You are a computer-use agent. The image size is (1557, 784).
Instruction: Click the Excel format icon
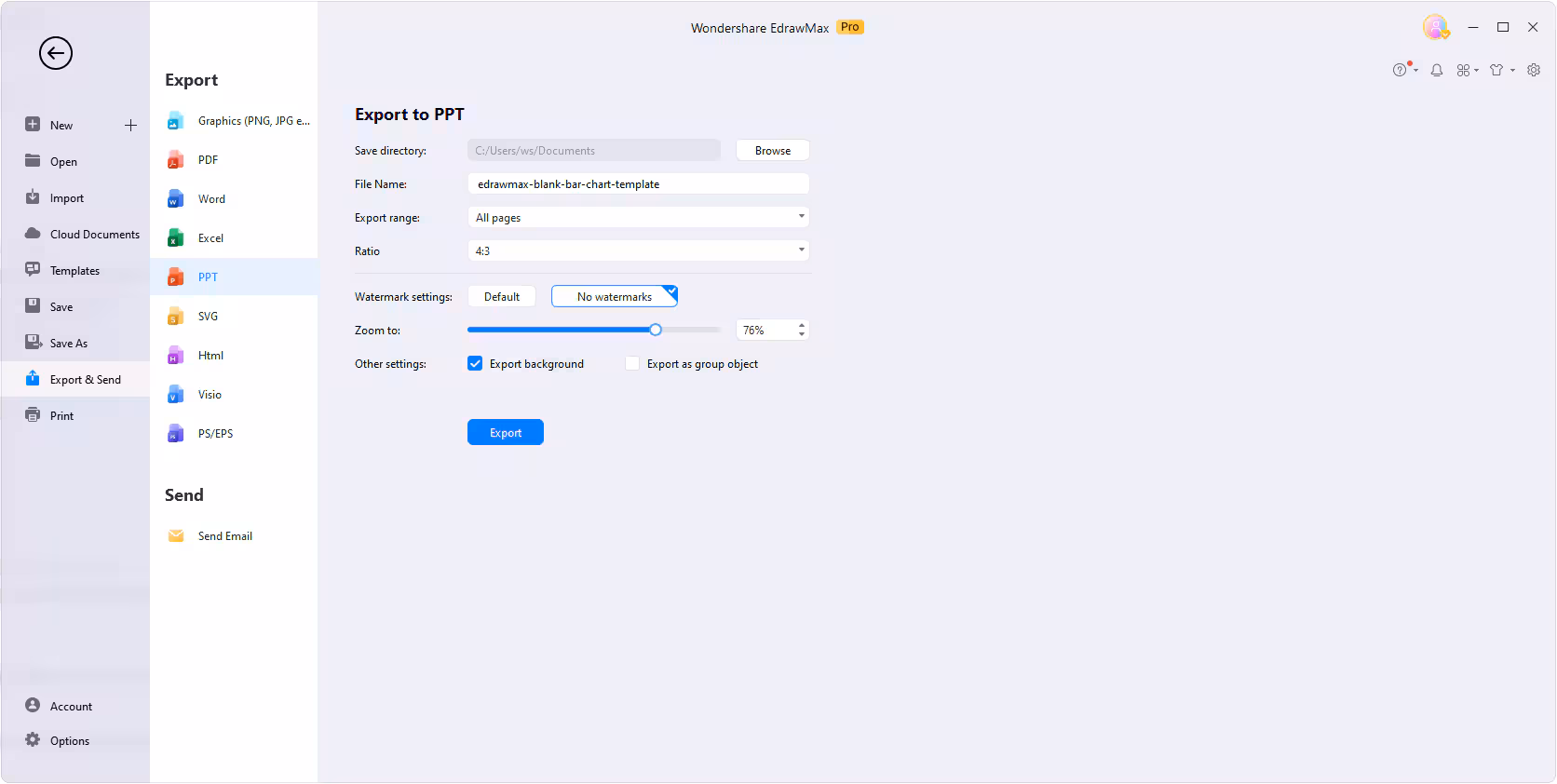pos(175,238)
